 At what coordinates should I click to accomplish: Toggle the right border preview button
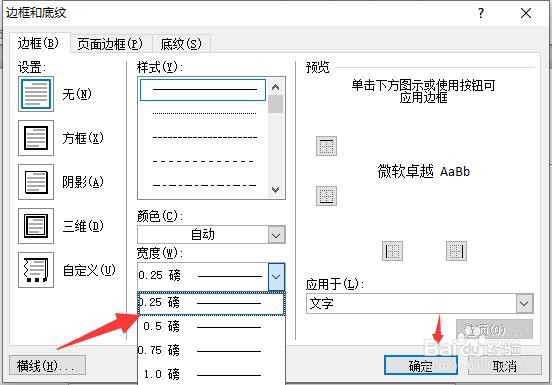click(x=456, y=251)
